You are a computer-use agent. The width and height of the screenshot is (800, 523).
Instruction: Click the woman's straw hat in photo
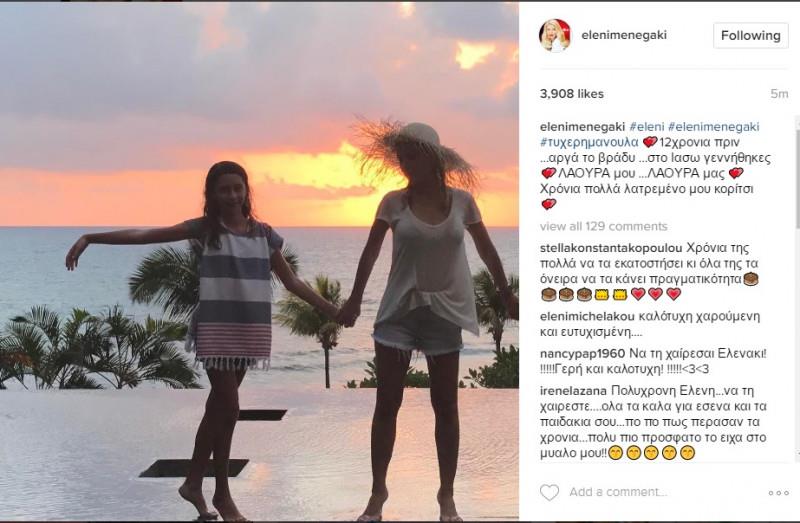(417, 148)
